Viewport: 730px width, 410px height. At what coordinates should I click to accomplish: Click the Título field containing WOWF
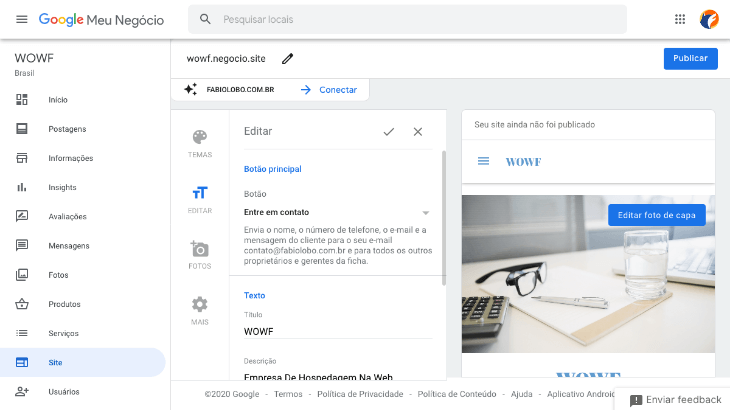click(338, 331)
